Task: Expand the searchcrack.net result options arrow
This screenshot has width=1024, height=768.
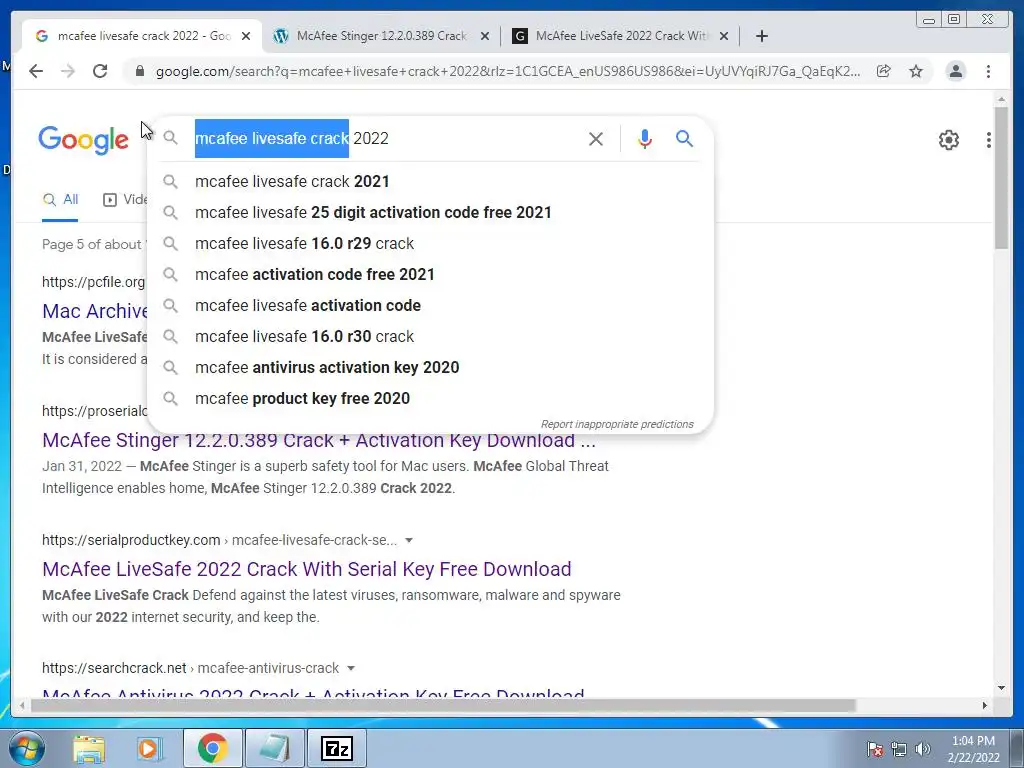Action: pyautogui.click(x=351, y=668)
